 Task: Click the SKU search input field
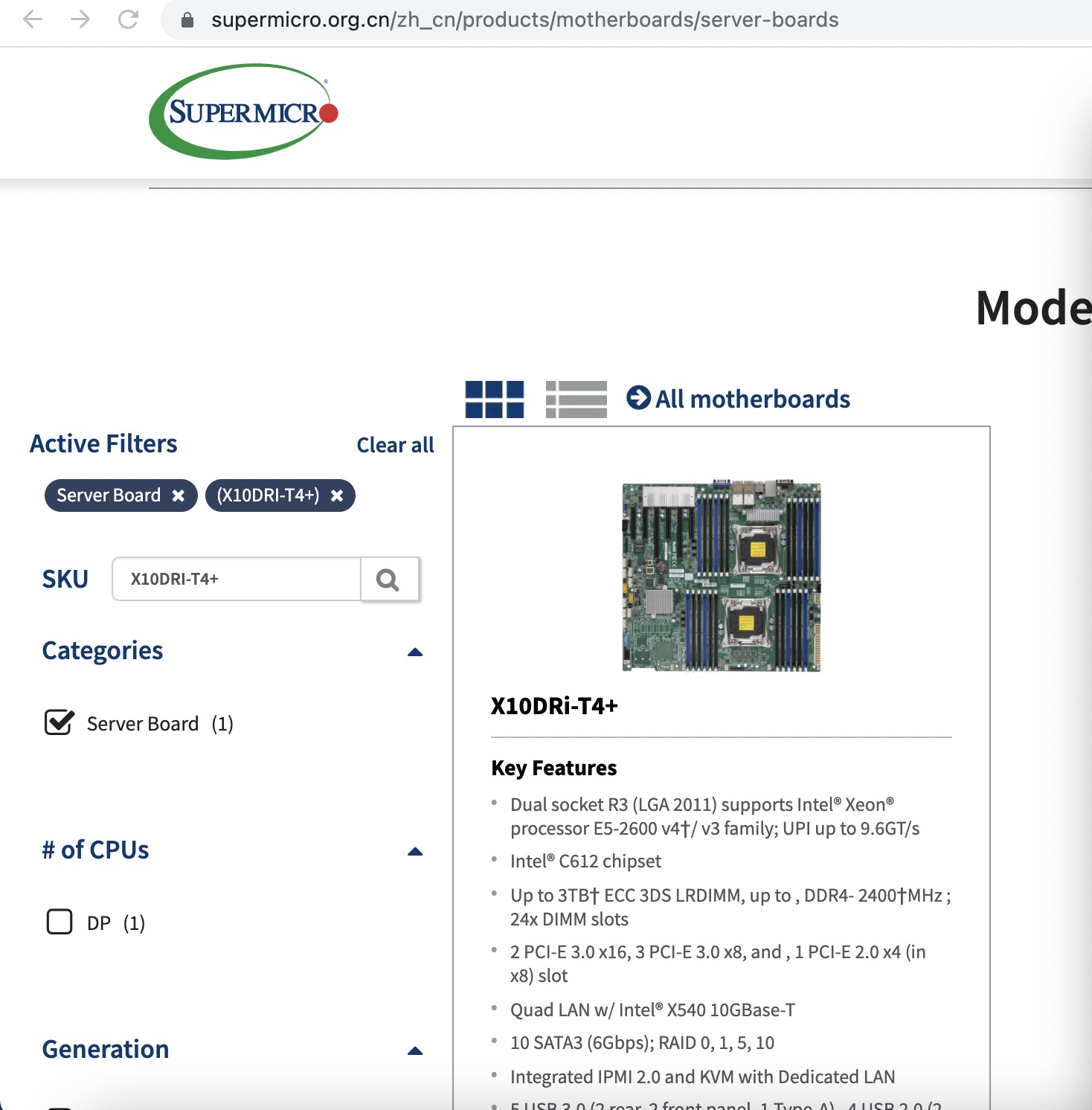pos(236,579)
